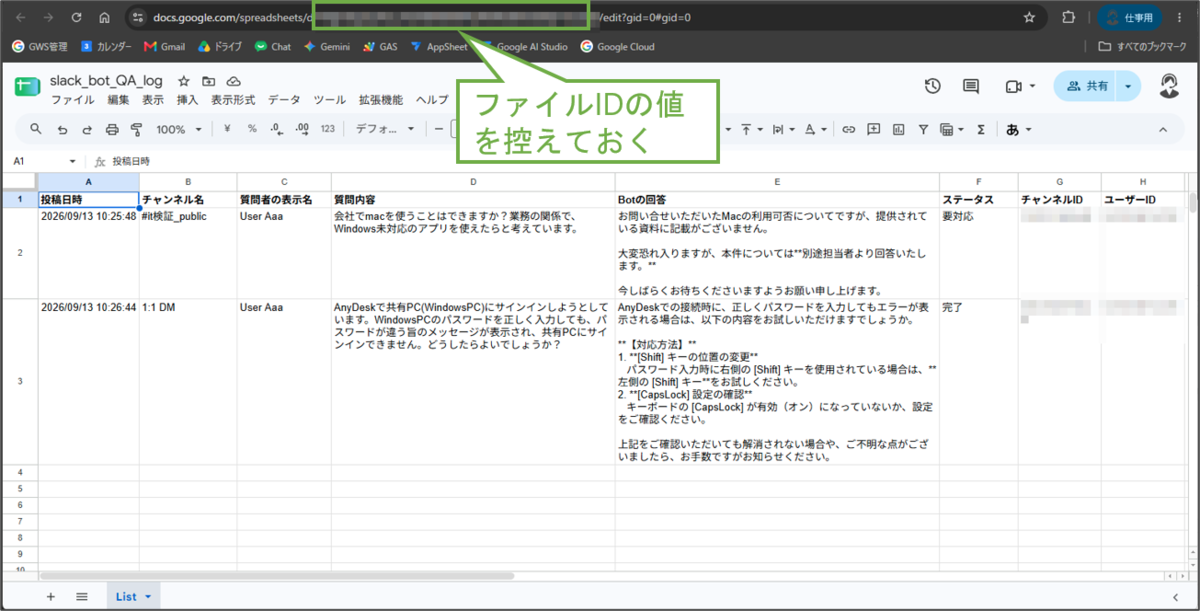
Task: Show all sheets list icon
Action: click(82, 596)
